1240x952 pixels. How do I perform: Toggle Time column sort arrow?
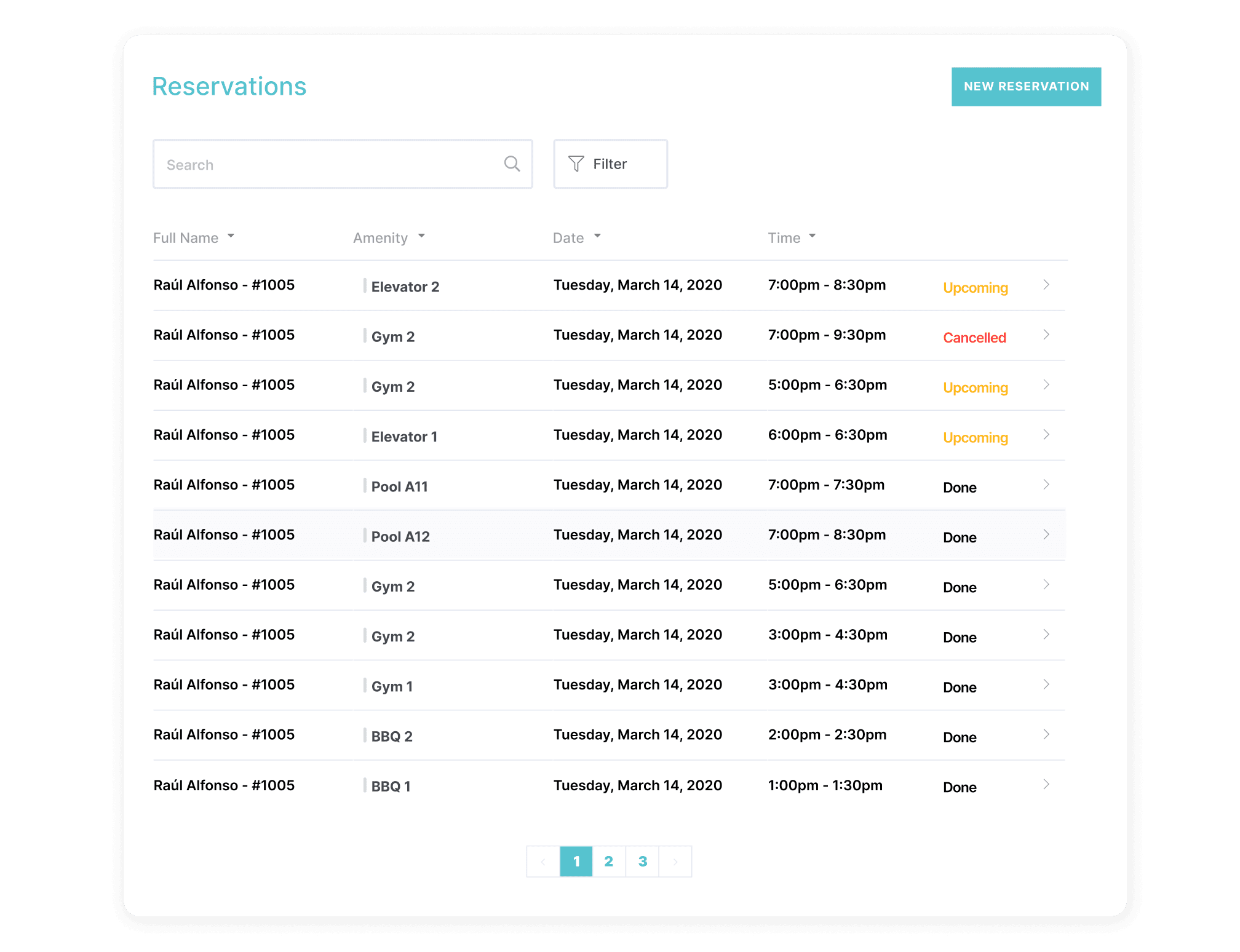pos(812,236)
